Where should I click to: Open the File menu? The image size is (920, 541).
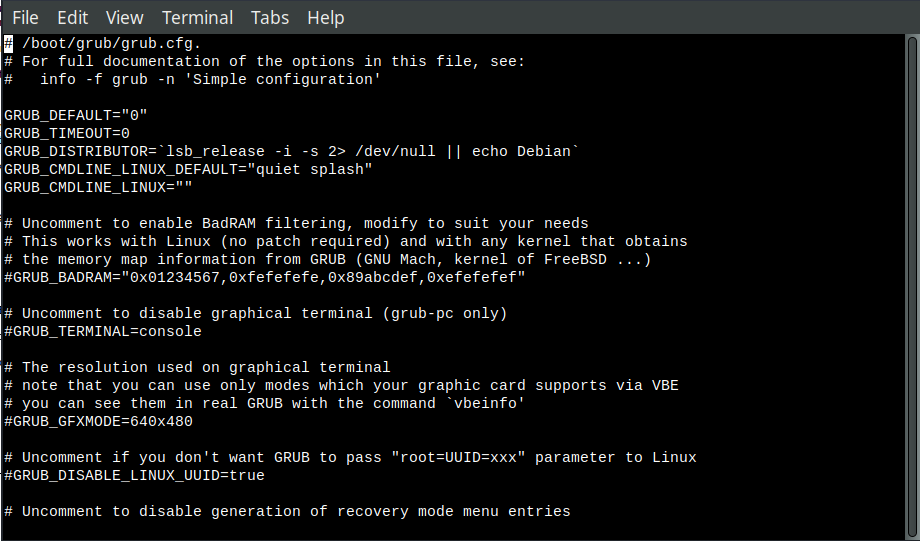click(25, 18)
